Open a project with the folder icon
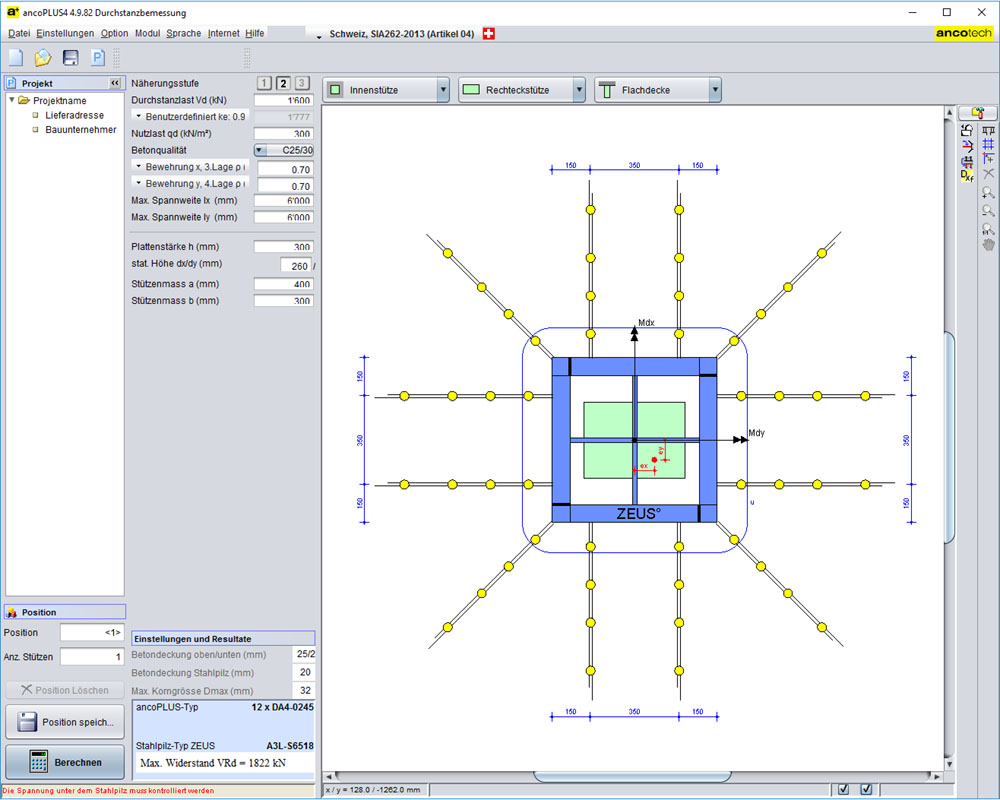1000x800 pixels. point(43,58)
